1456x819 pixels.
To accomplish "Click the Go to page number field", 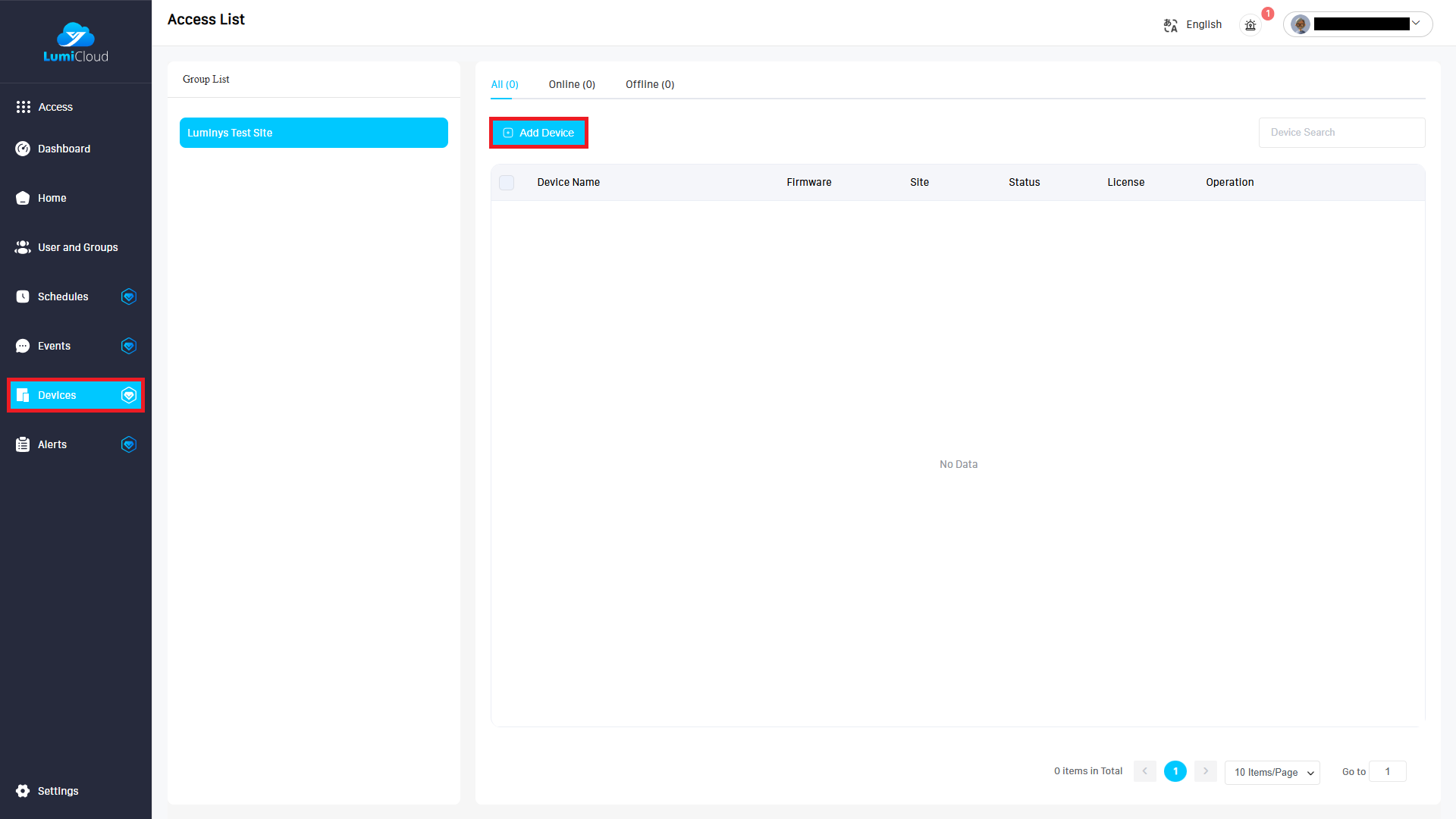I will coord(1387,771).
